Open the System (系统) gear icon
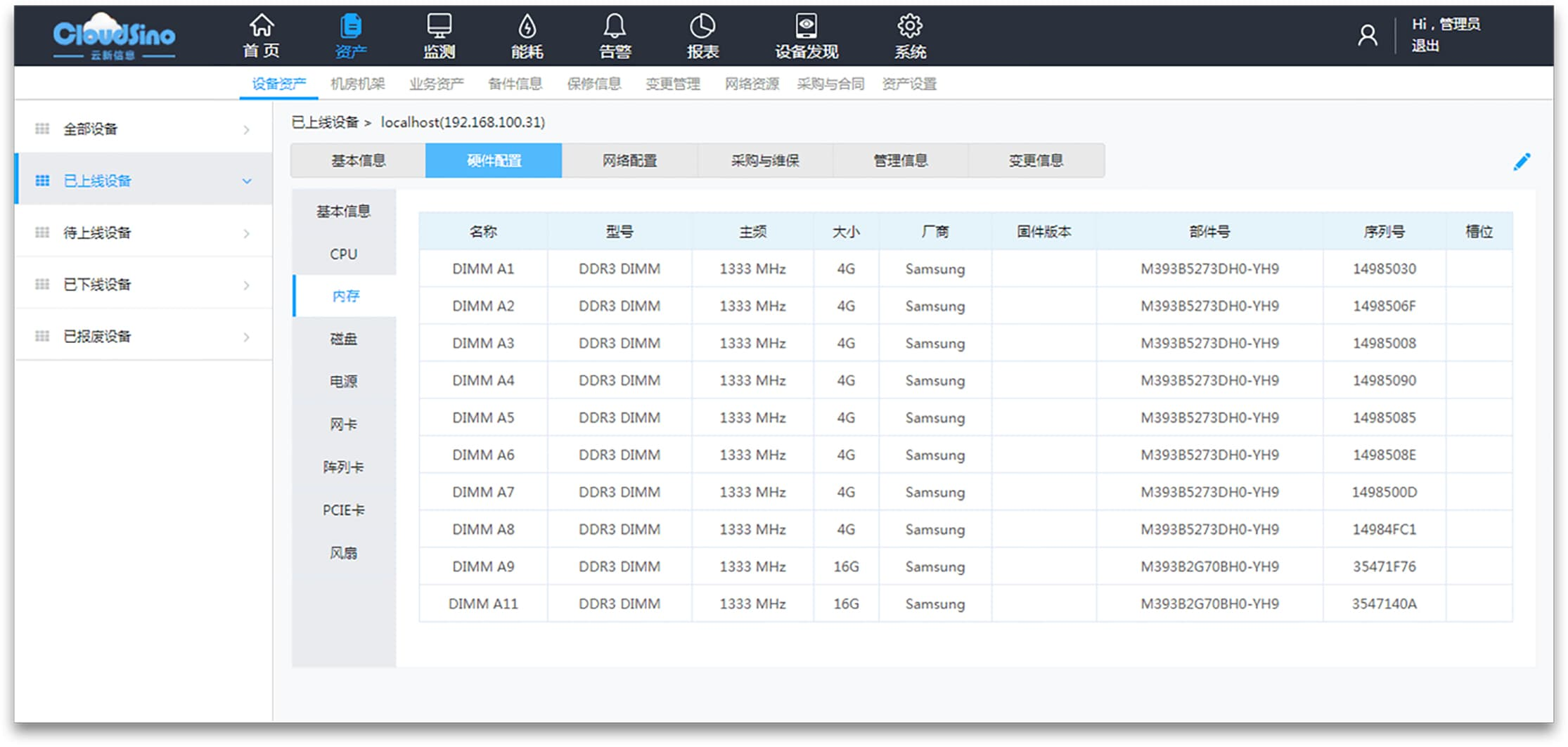 point(910,27)
